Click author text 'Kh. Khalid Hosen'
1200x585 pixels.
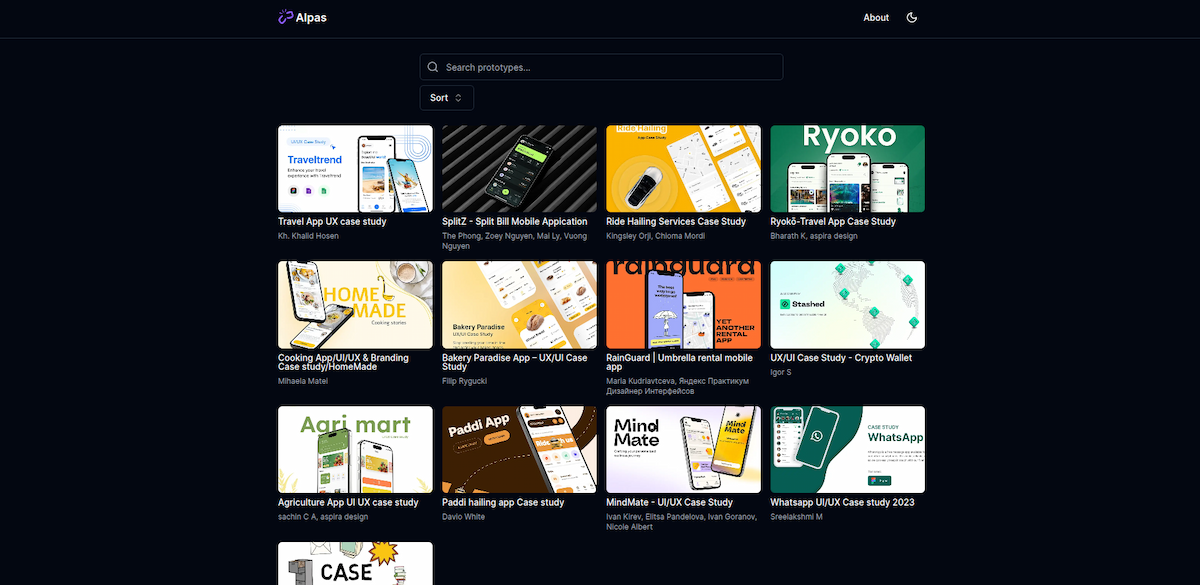(308, 236)
